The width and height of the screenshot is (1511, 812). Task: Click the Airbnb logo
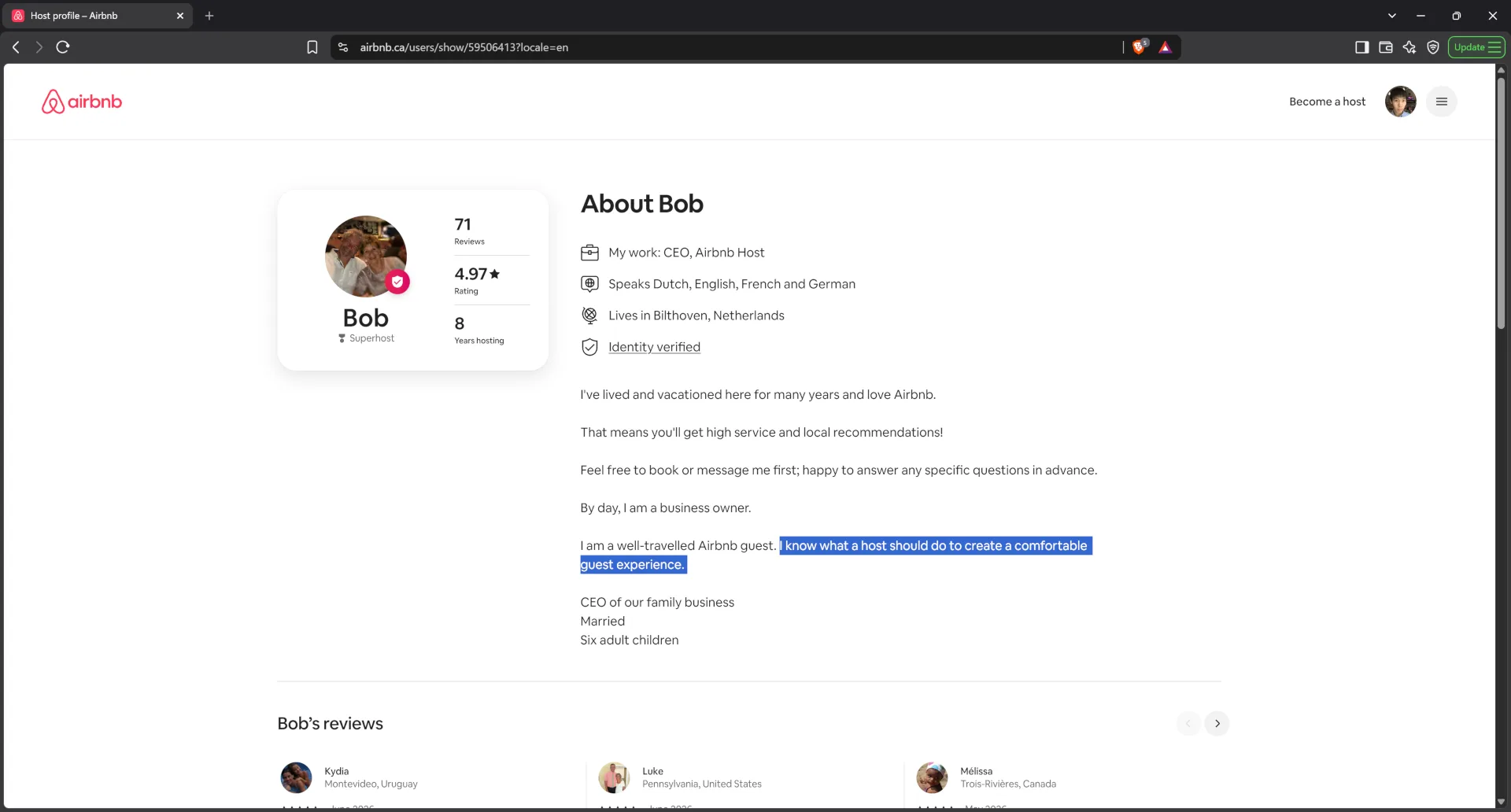pyautogui.click(x=82, y=101)
